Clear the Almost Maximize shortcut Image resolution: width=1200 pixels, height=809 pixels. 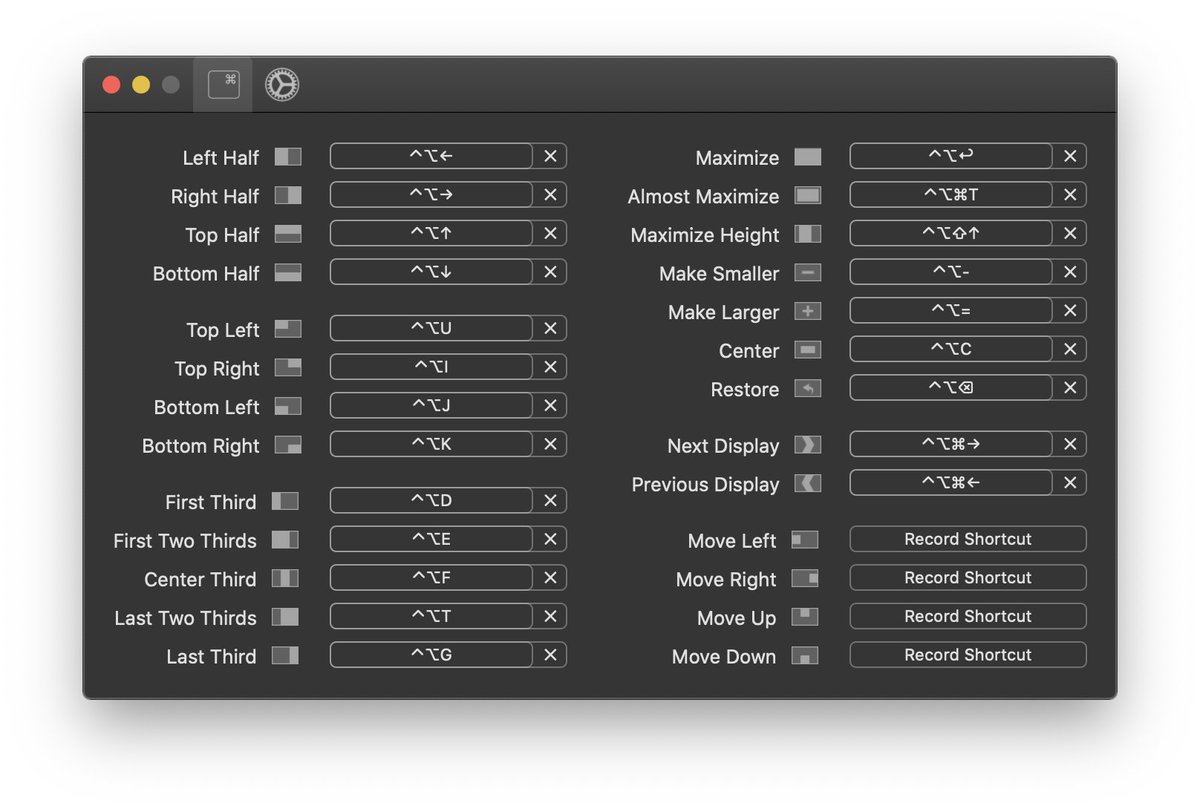pos(1070,195)
